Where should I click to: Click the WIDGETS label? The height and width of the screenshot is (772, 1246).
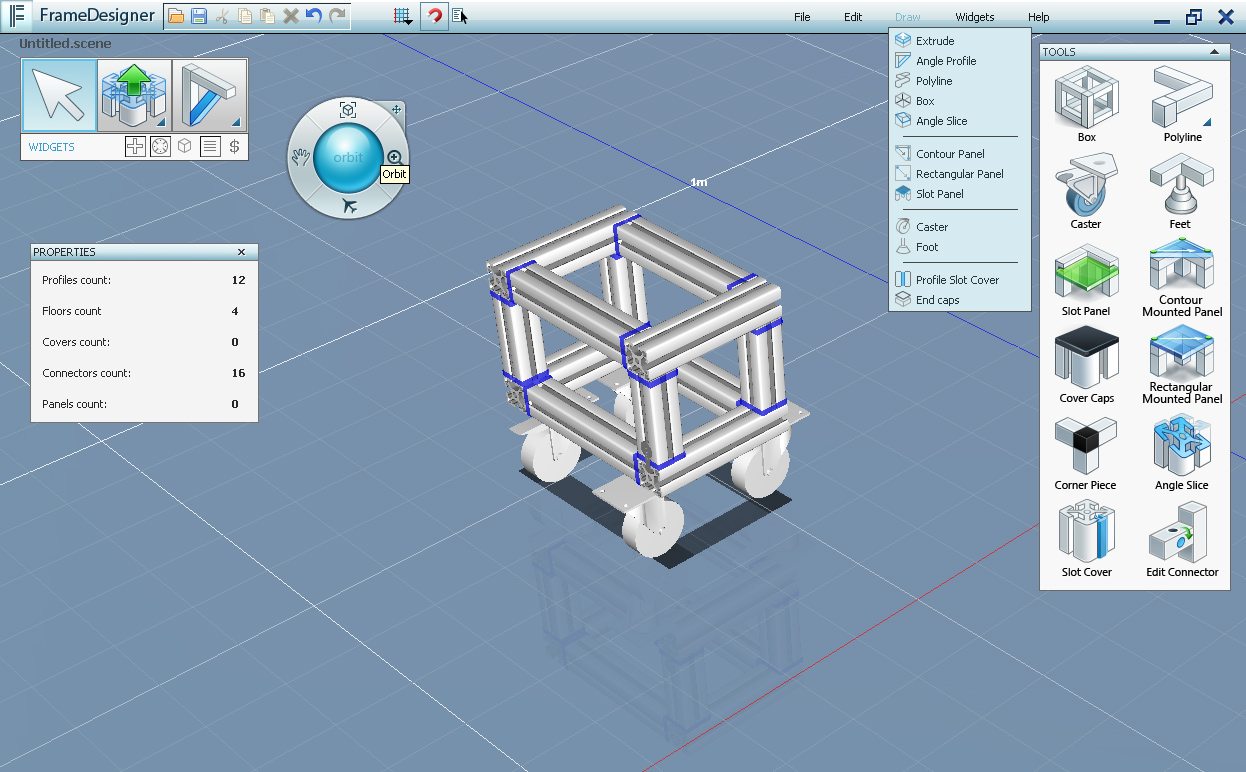coord(51,147)
